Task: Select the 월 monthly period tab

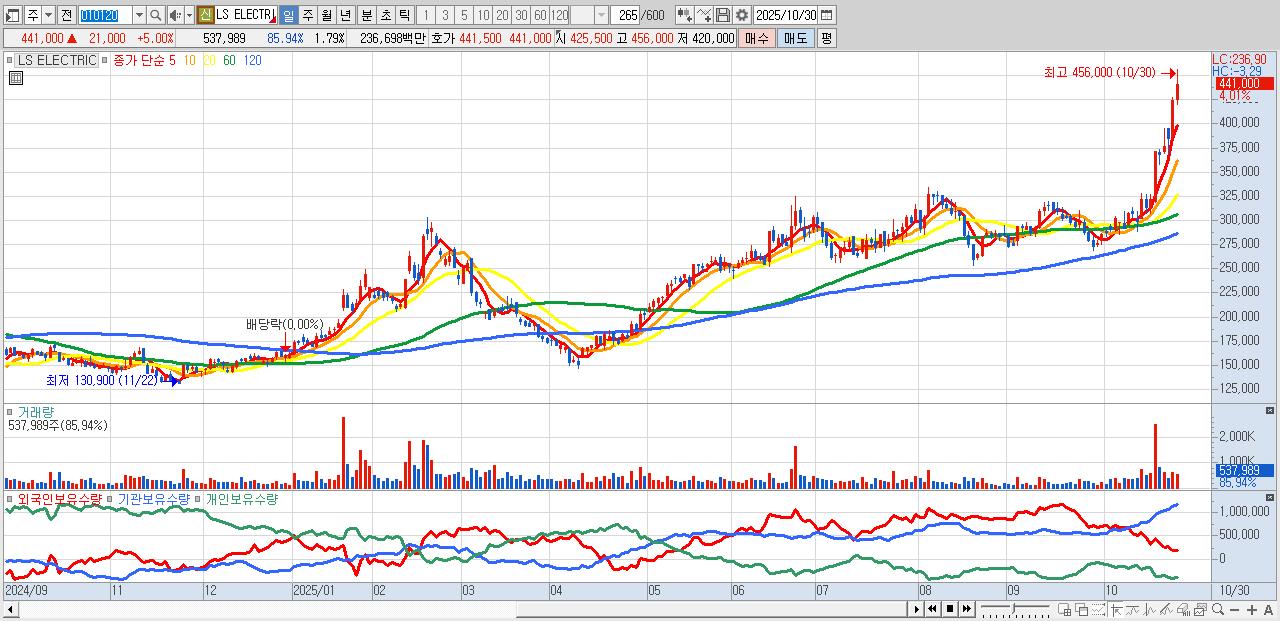Action: [327, 15]
